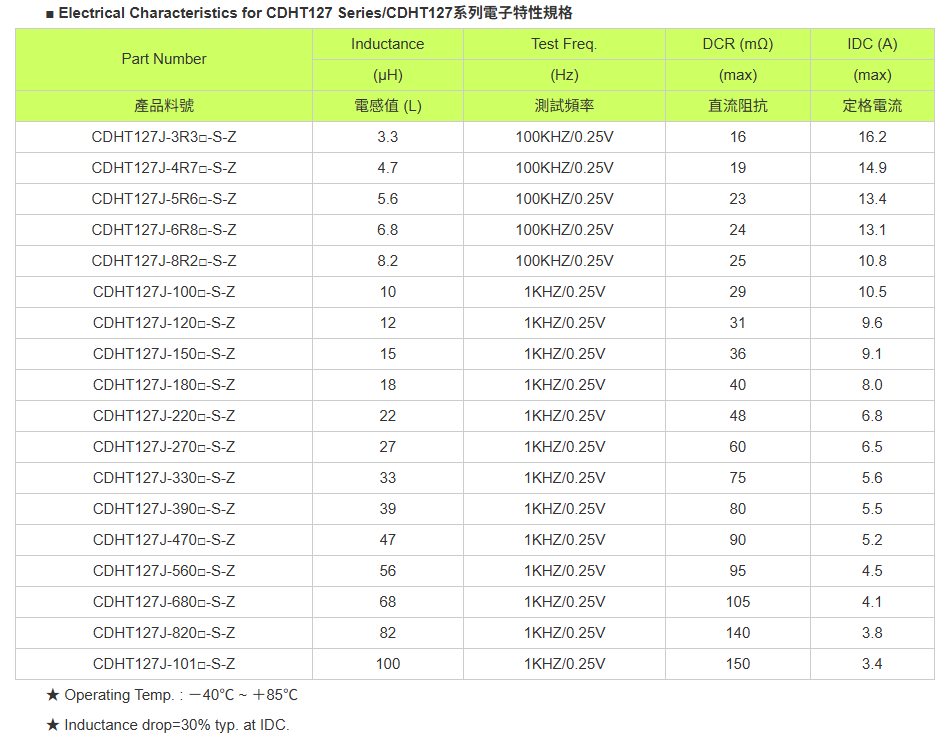Screen dimensions: 952x741
Task: Select part number CDHT127J-3R3□-S-Z
Action: click(164, 137)
